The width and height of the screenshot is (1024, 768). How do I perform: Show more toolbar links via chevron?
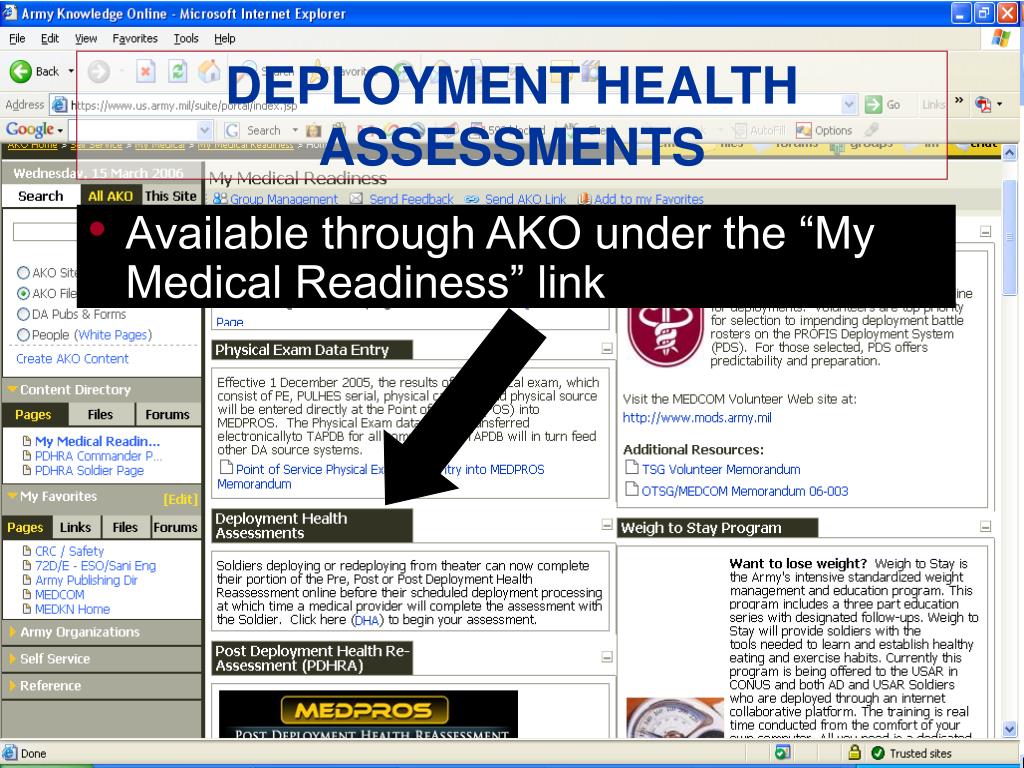click(959, 101)
